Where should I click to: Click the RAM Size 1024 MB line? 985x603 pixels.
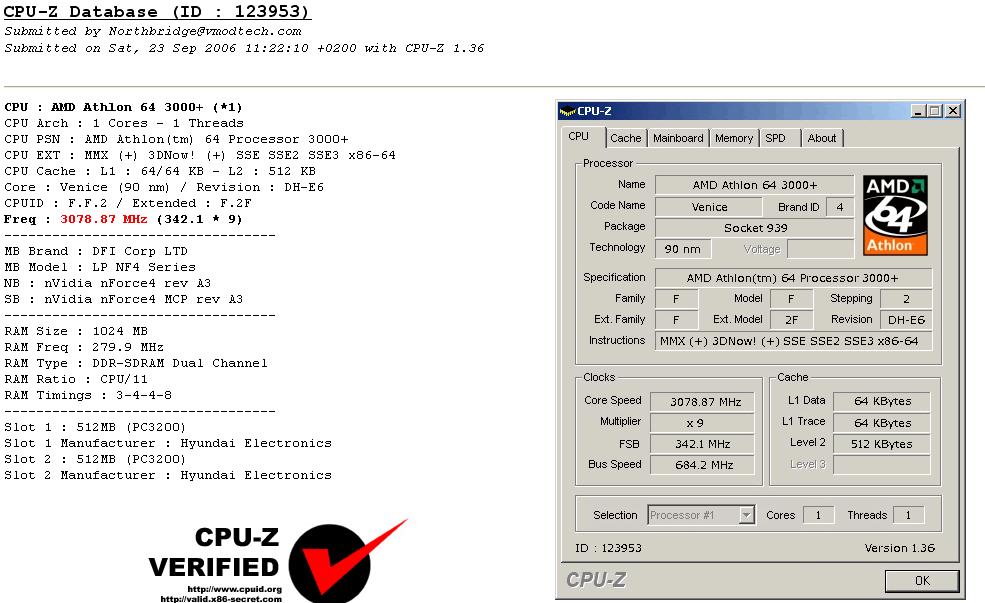[x=75, y=331]
